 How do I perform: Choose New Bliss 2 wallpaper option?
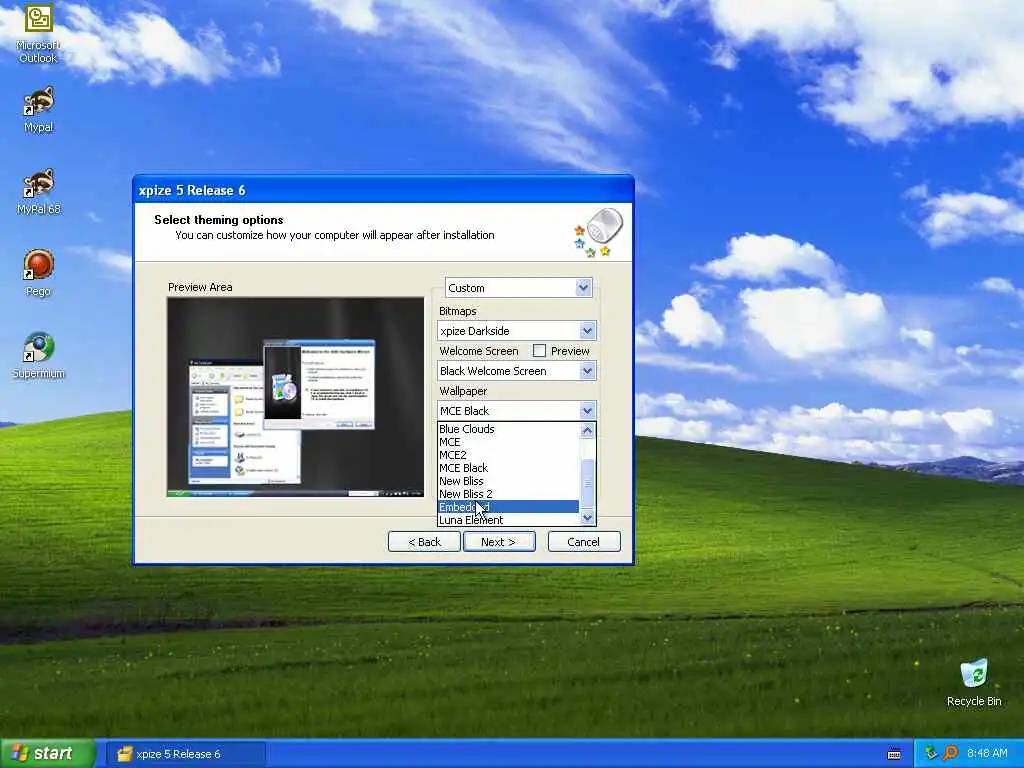pos(508,494)
